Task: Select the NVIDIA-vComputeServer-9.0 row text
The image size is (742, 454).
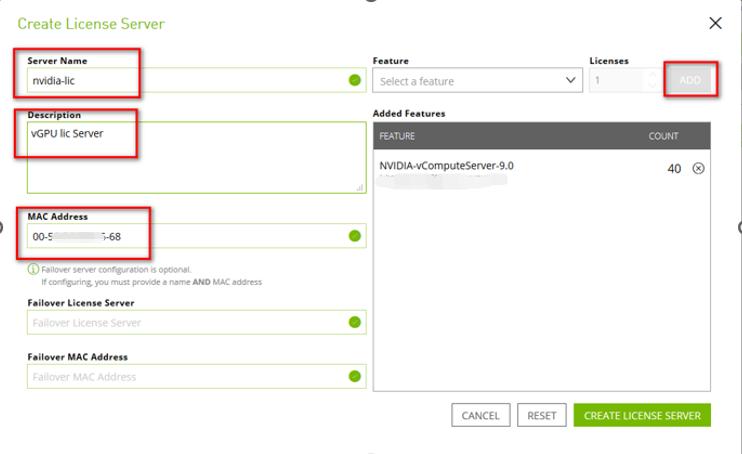Action: [x=446, y=166]
